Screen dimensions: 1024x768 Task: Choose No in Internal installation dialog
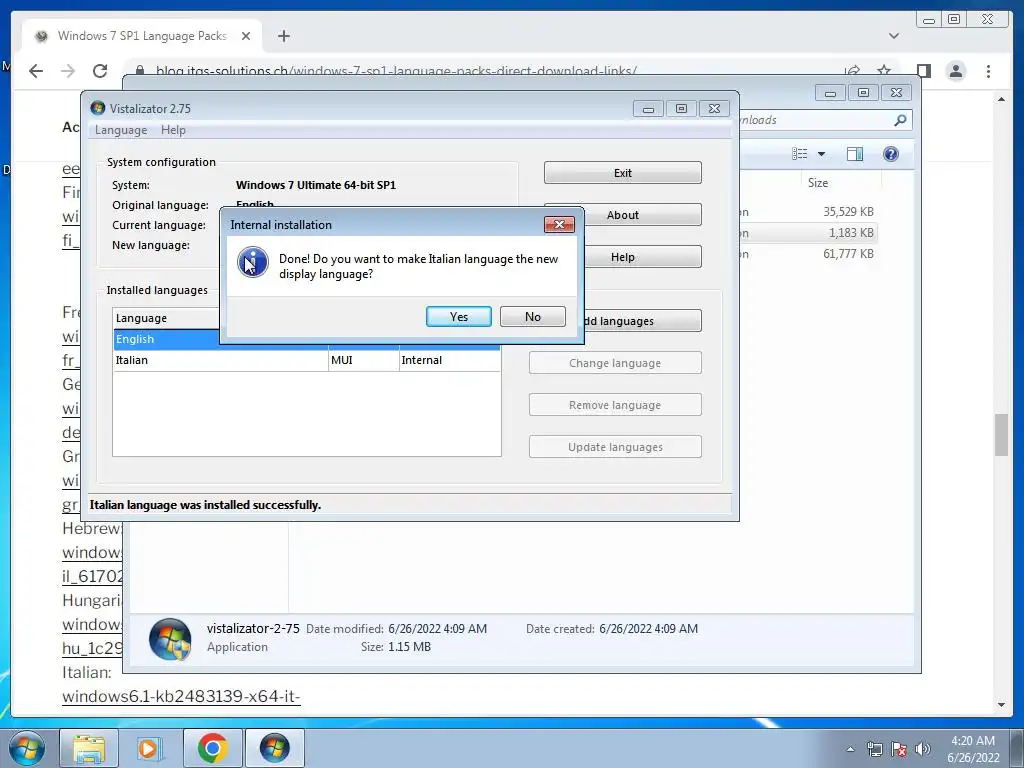coord(532,317)
